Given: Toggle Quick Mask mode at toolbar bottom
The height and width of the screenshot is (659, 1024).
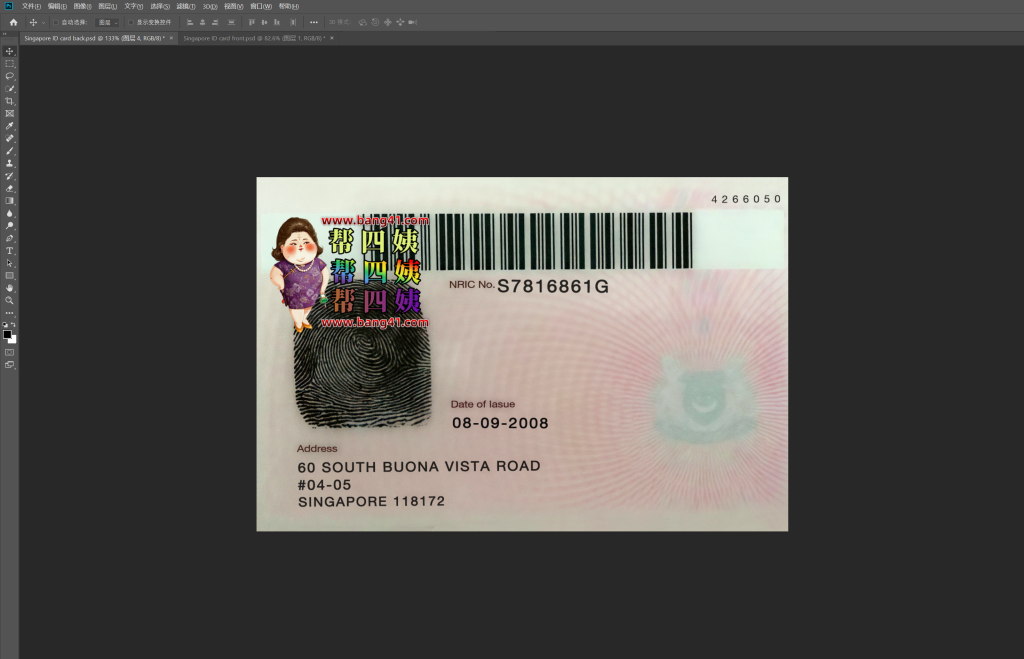Looking at the screenshot, I should click(x=9, y=352).
